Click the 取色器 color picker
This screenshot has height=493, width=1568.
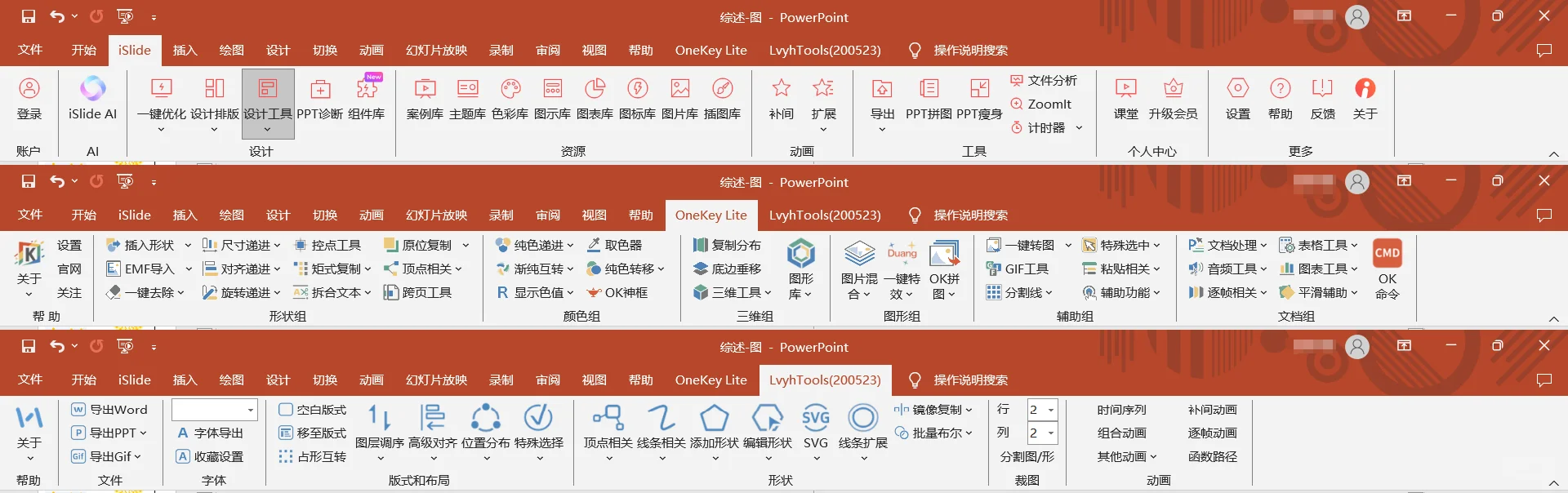(614, 245)
